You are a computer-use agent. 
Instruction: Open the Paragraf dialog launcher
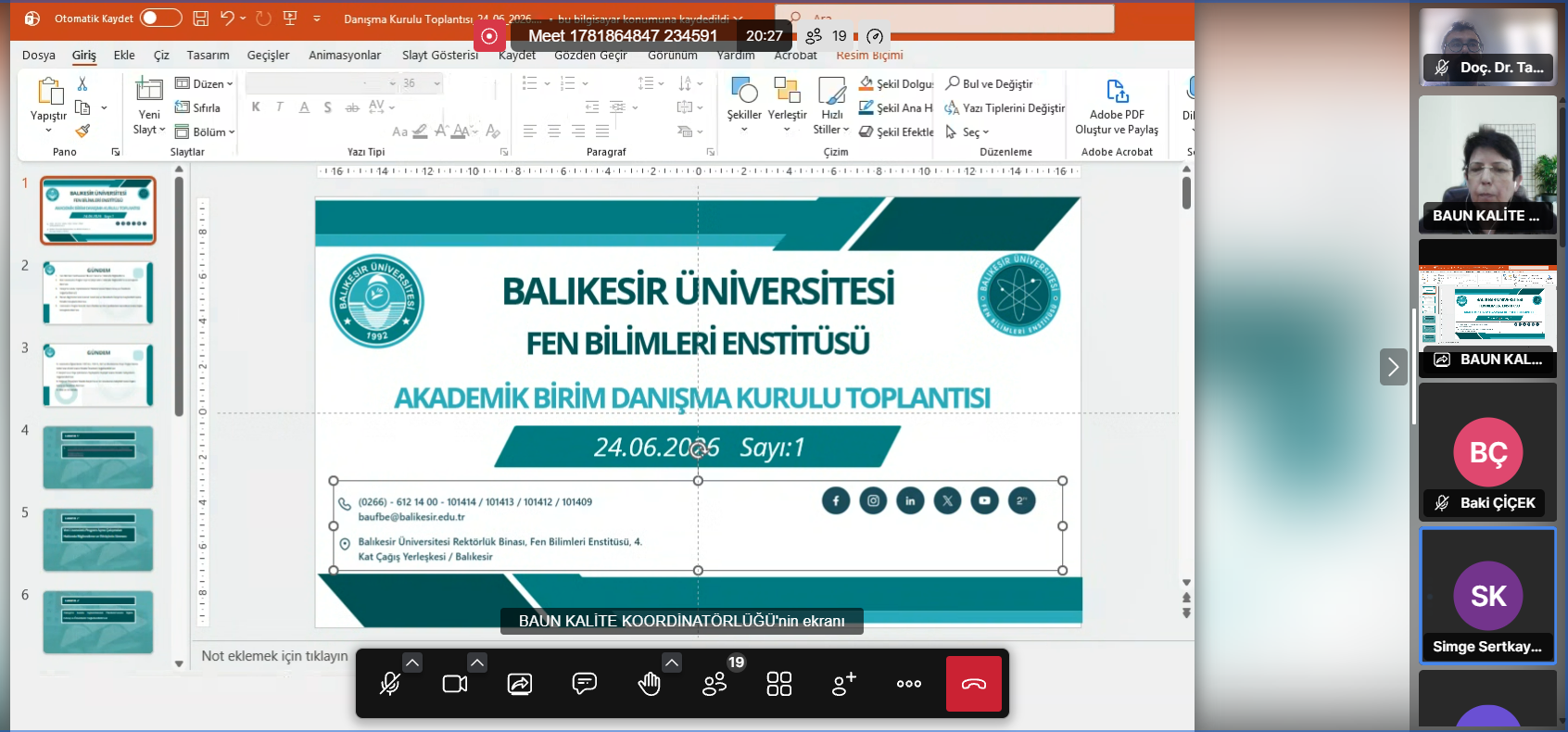pos(710,152)
